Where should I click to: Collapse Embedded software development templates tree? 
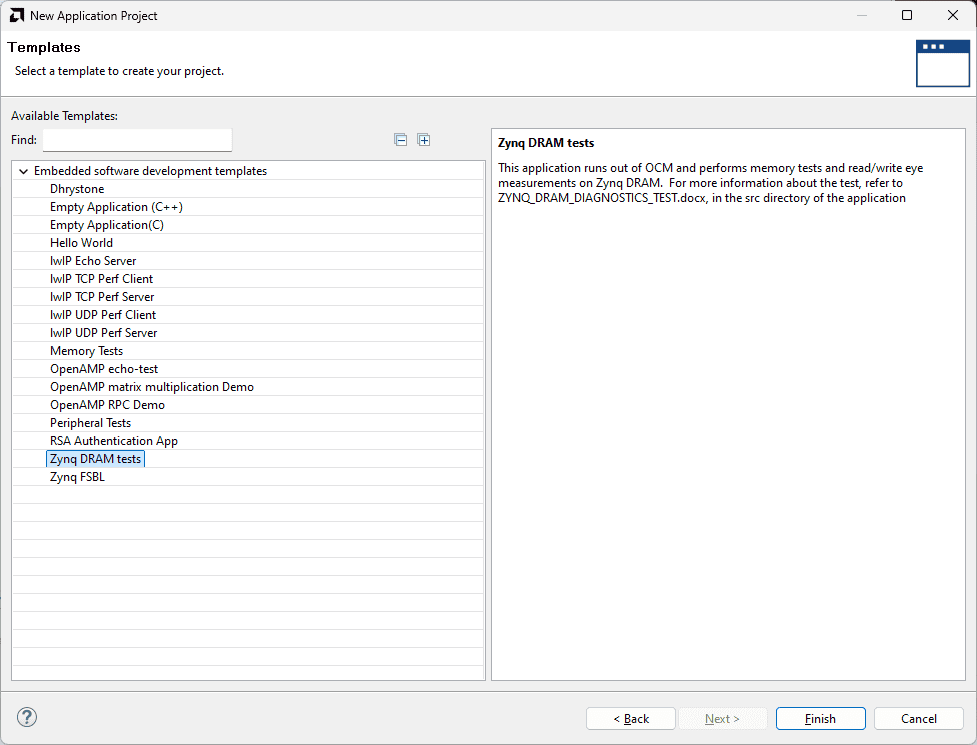coord(24,171)
